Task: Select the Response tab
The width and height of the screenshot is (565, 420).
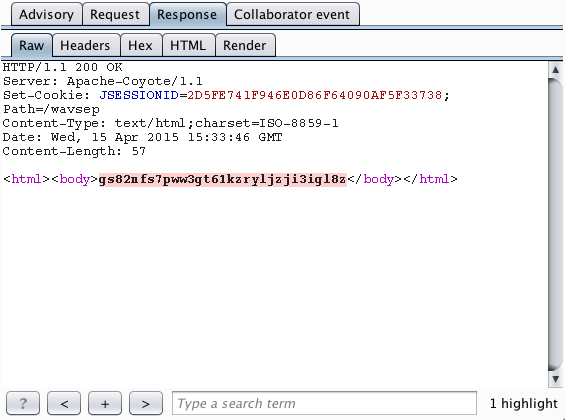Action: (187, 14)
